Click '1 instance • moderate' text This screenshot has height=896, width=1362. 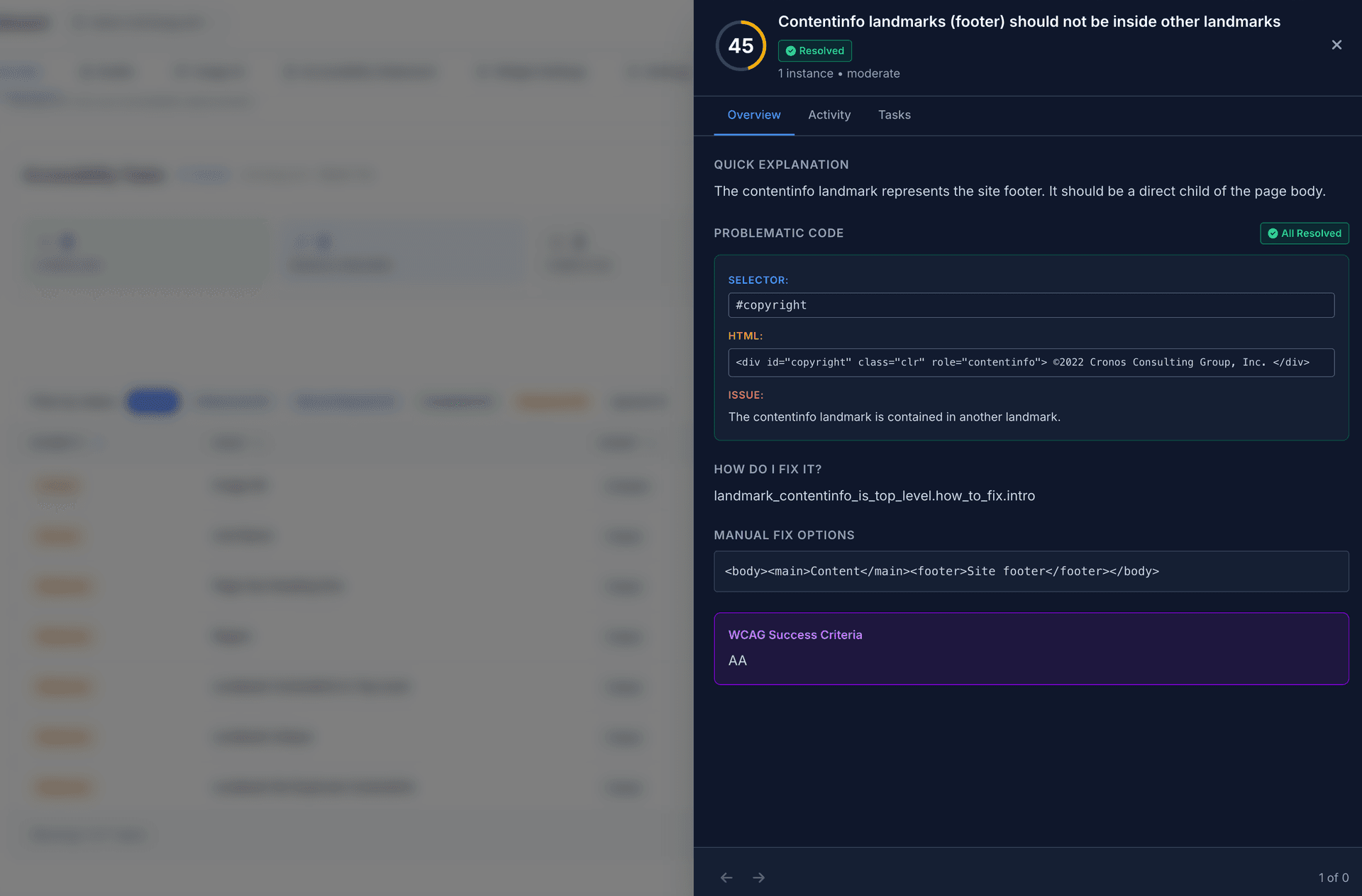tap(838, 74)
